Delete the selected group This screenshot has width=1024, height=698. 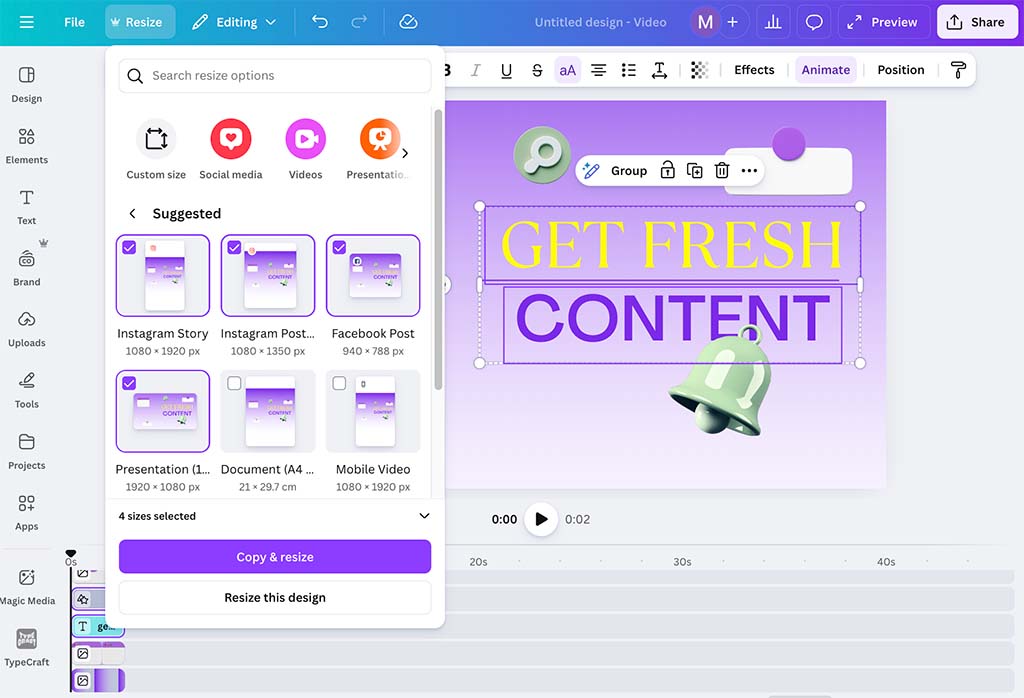point(722,170)
